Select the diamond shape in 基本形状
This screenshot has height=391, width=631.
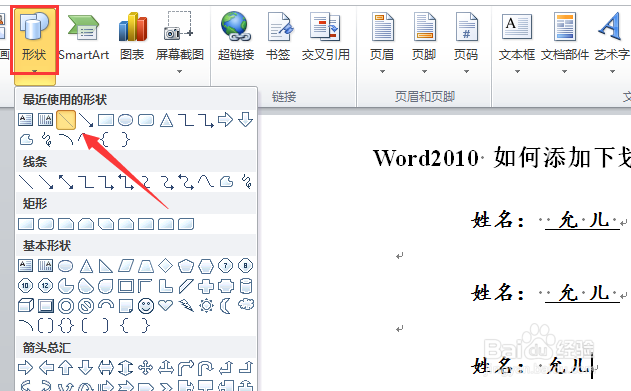[165, 266]
